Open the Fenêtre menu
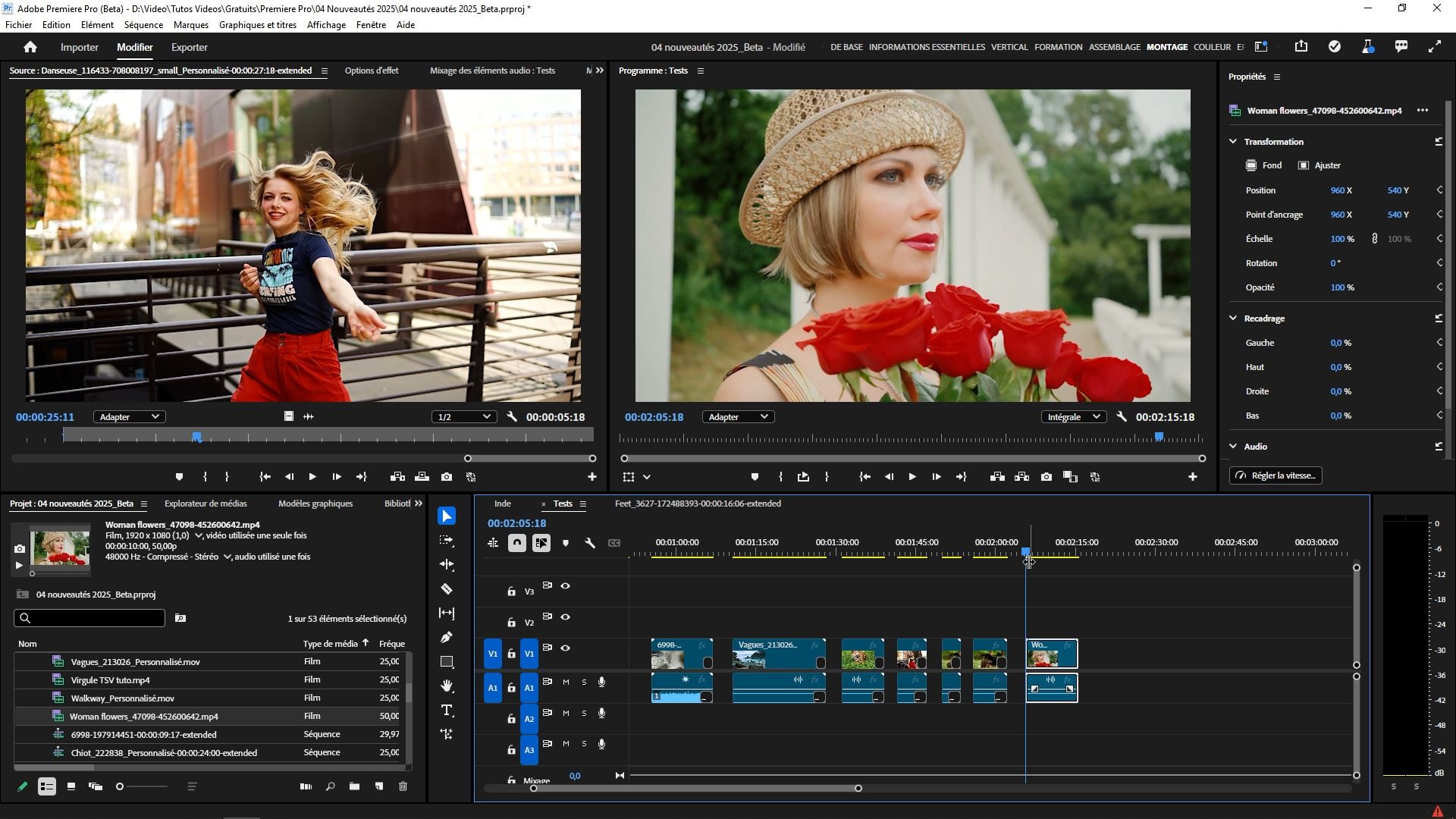 (371, 25)
